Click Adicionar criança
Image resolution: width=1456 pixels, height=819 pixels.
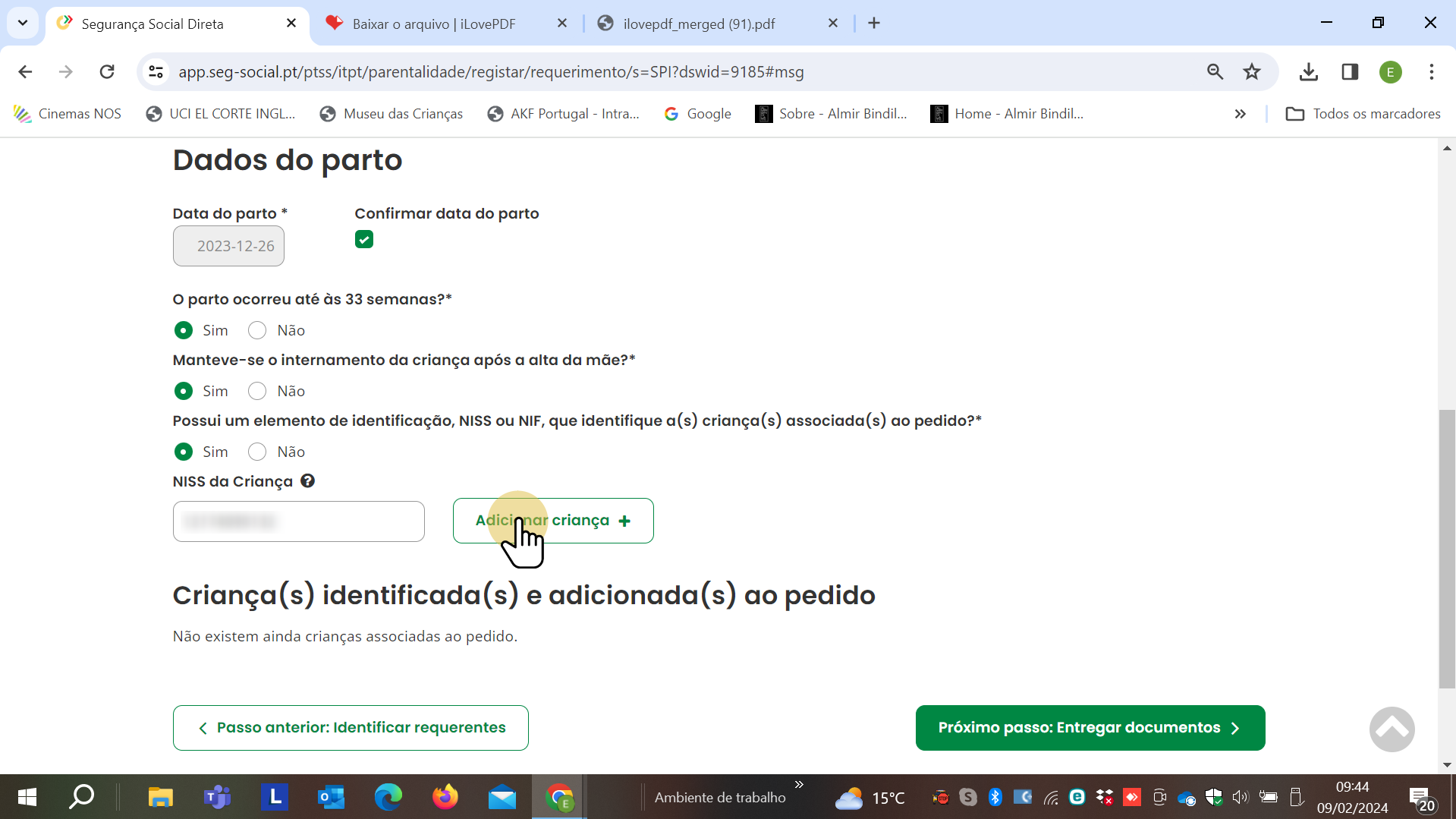(x=553, y=520)
